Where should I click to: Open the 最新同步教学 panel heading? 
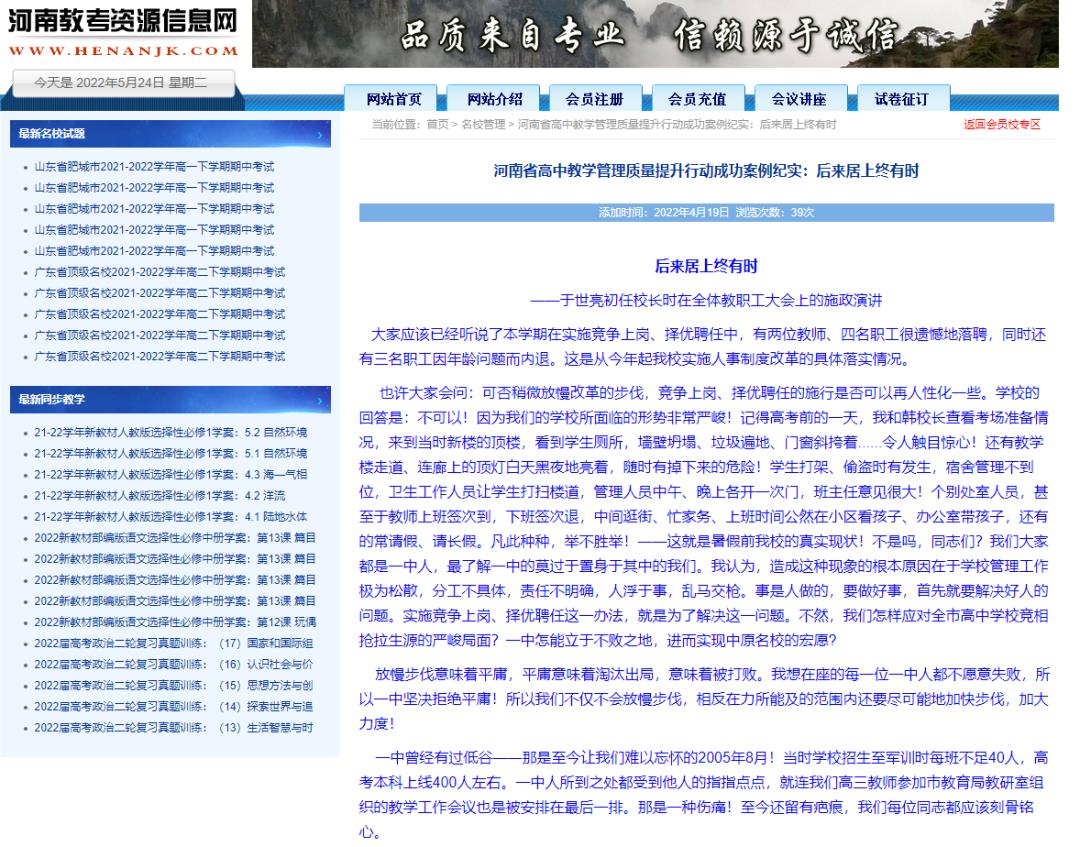(52, 399)
